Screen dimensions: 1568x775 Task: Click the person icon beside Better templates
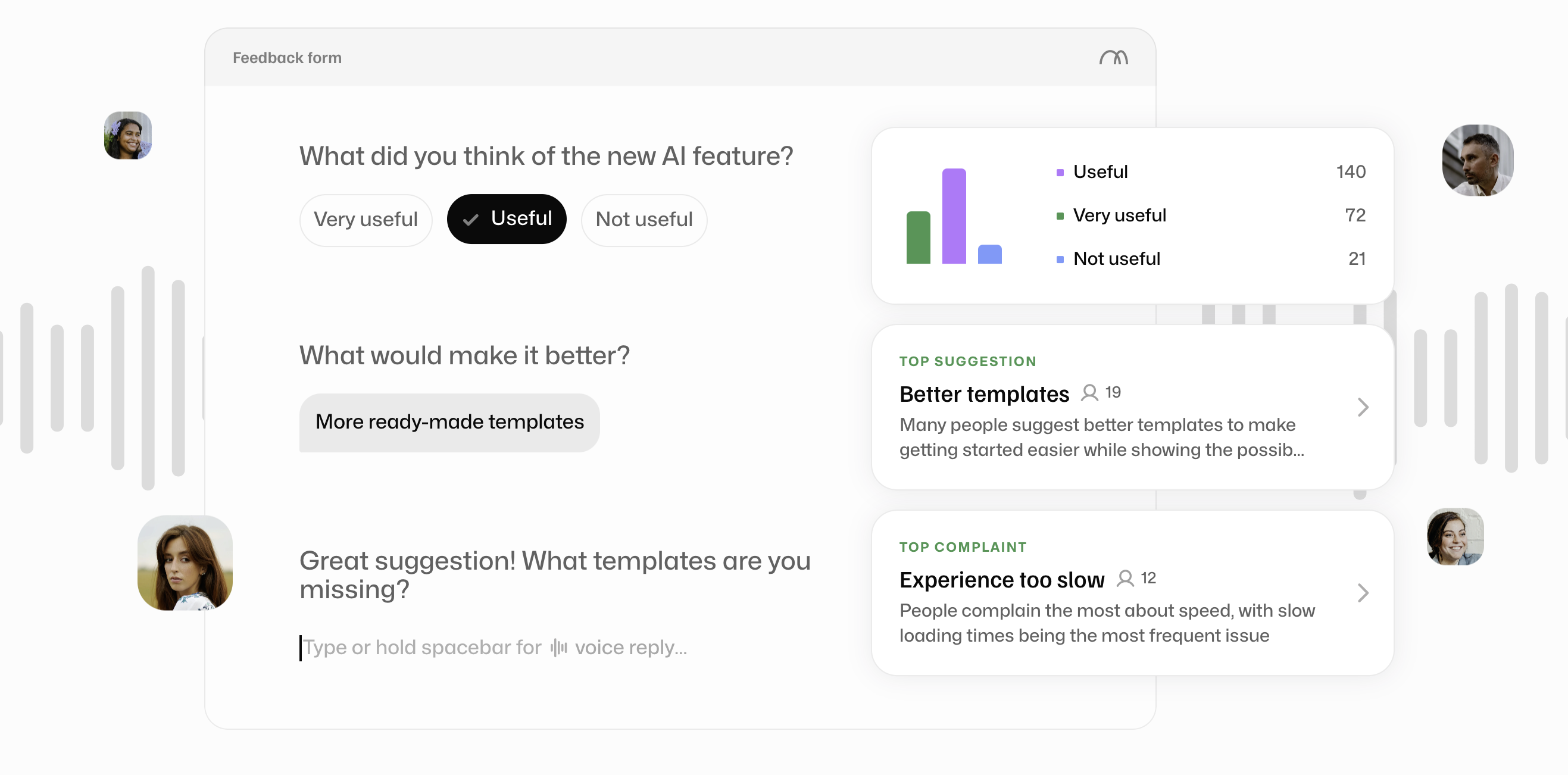(1089, 393)
